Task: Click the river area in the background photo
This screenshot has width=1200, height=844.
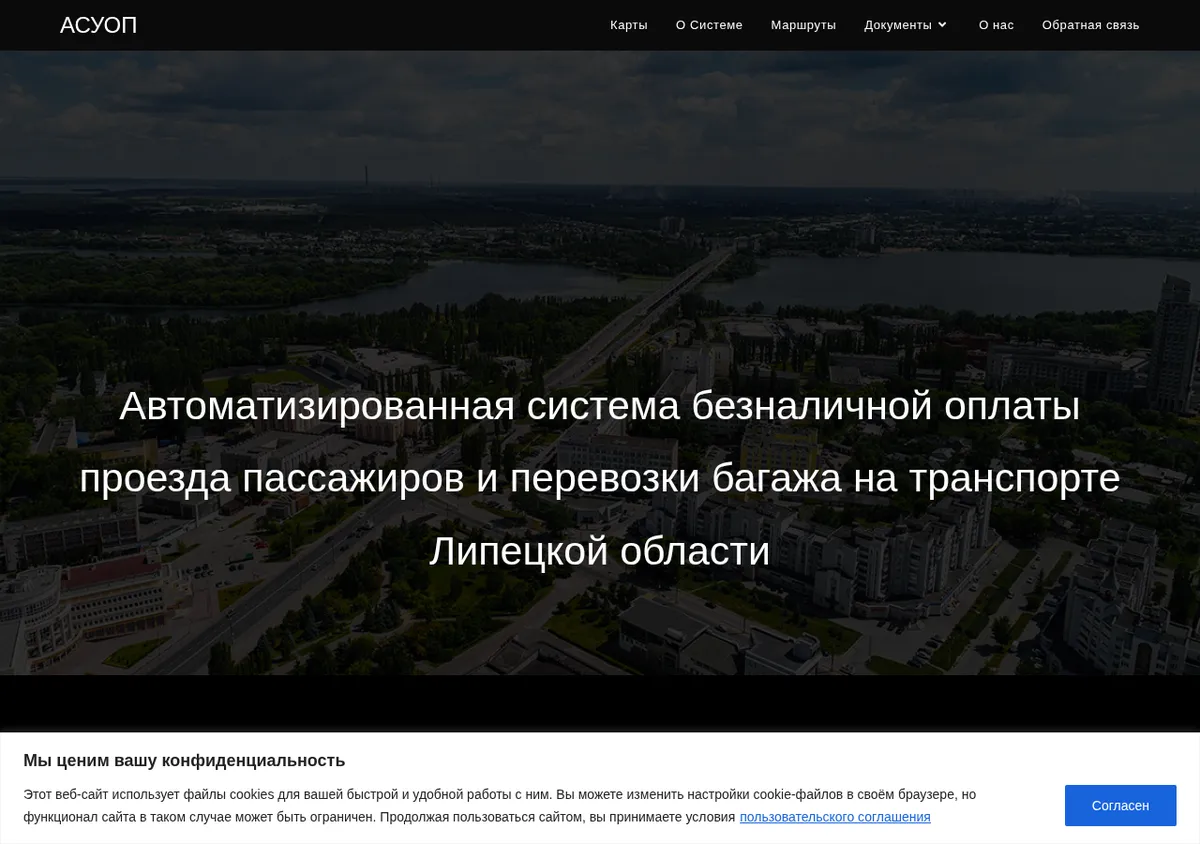Action: point(950,280)
